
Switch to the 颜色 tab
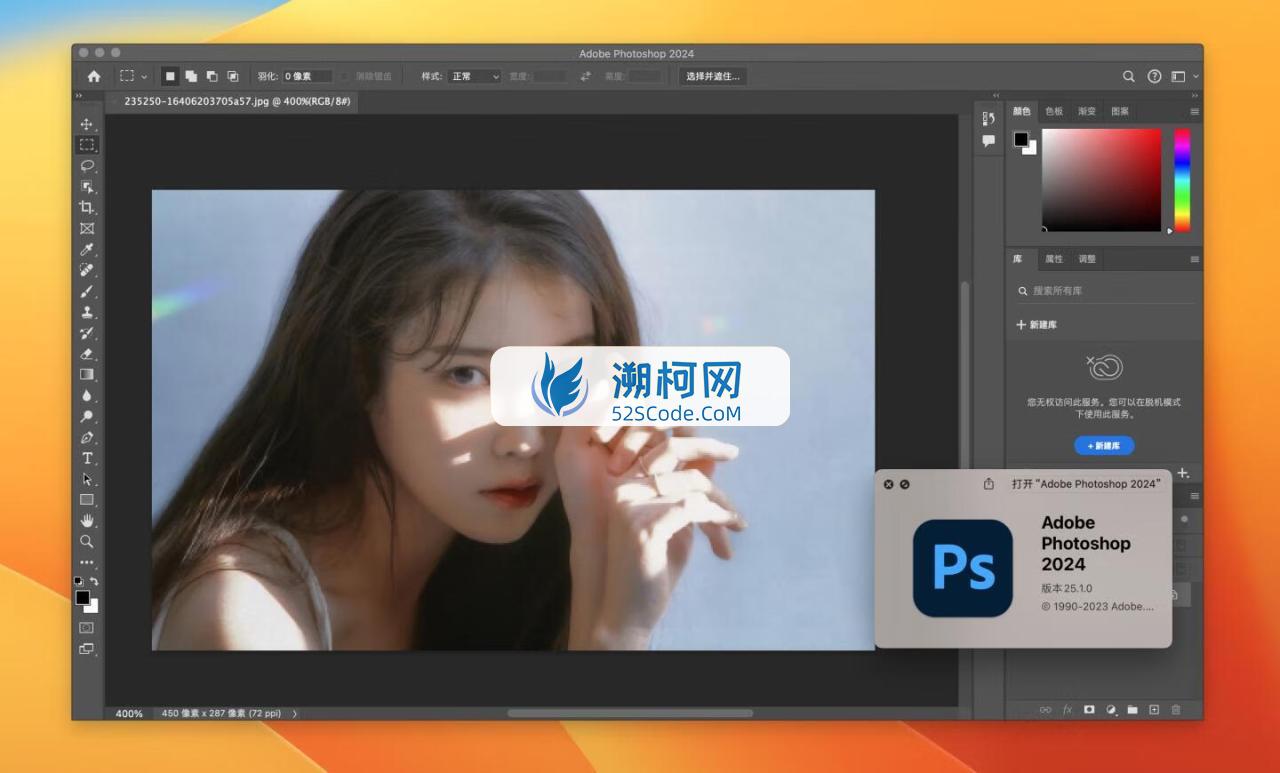(1021, 111)
